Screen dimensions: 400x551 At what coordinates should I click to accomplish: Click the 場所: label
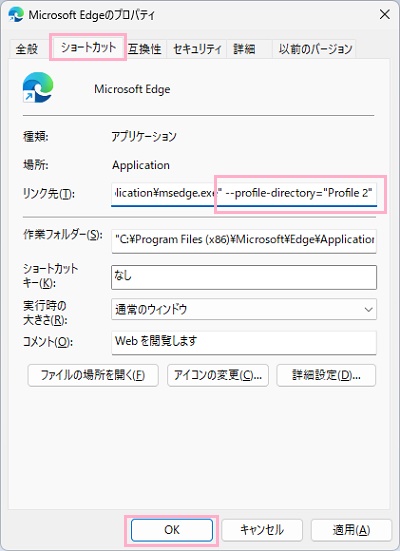pos(36,164)
